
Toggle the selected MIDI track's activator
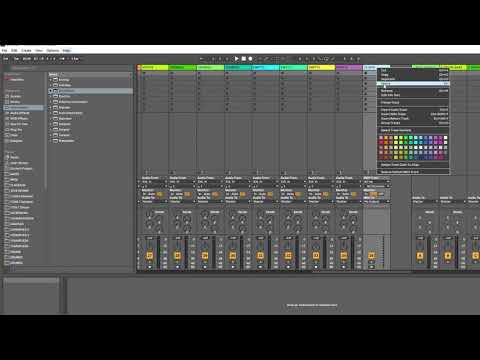tap(371, 256)
